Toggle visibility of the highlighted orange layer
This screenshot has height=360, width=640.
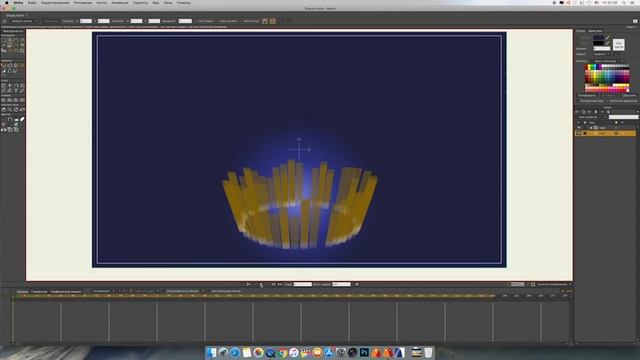(578, 133)
